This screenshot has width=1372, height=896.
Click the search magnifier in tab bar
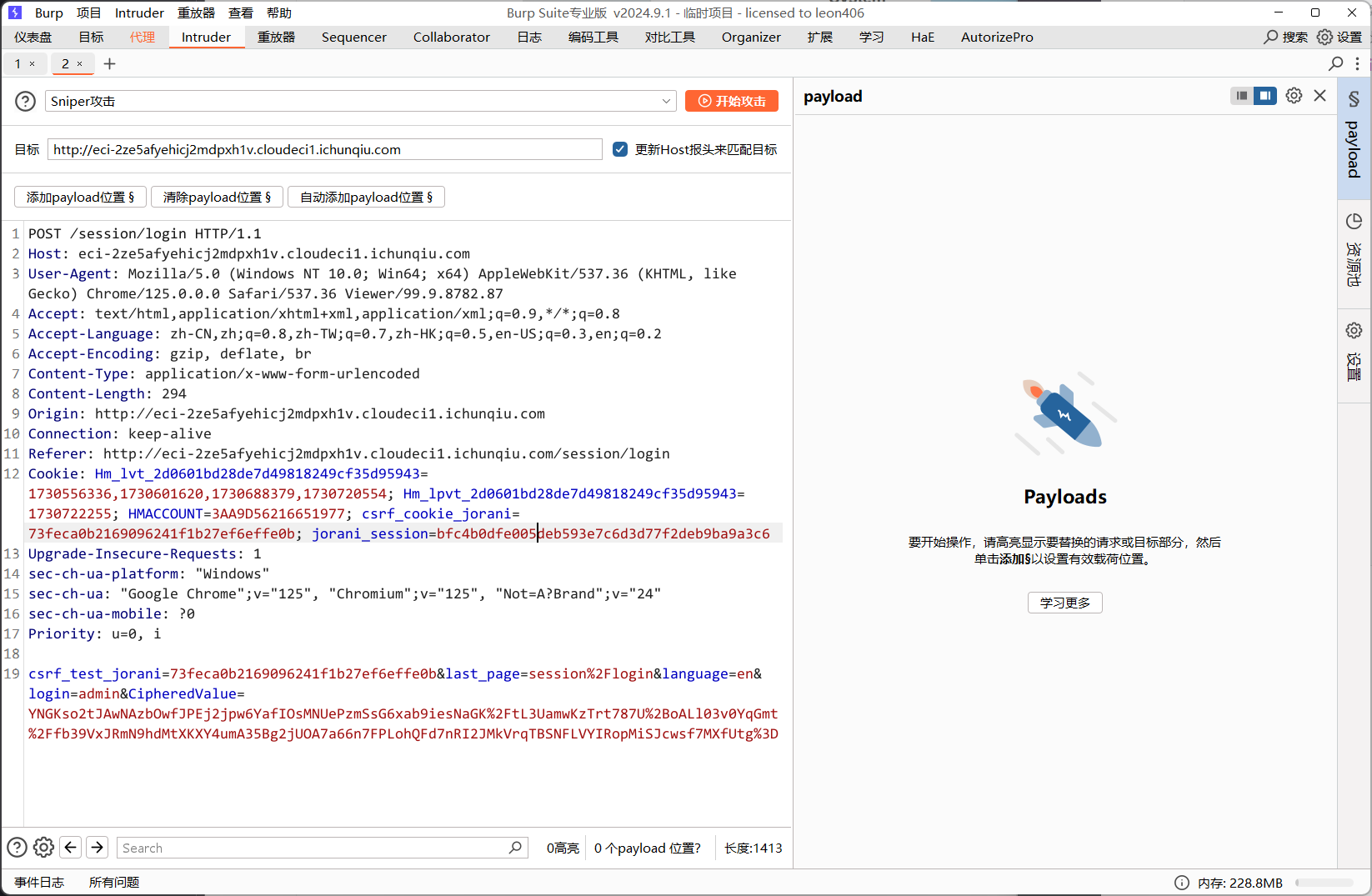(x=1335, y=63)
